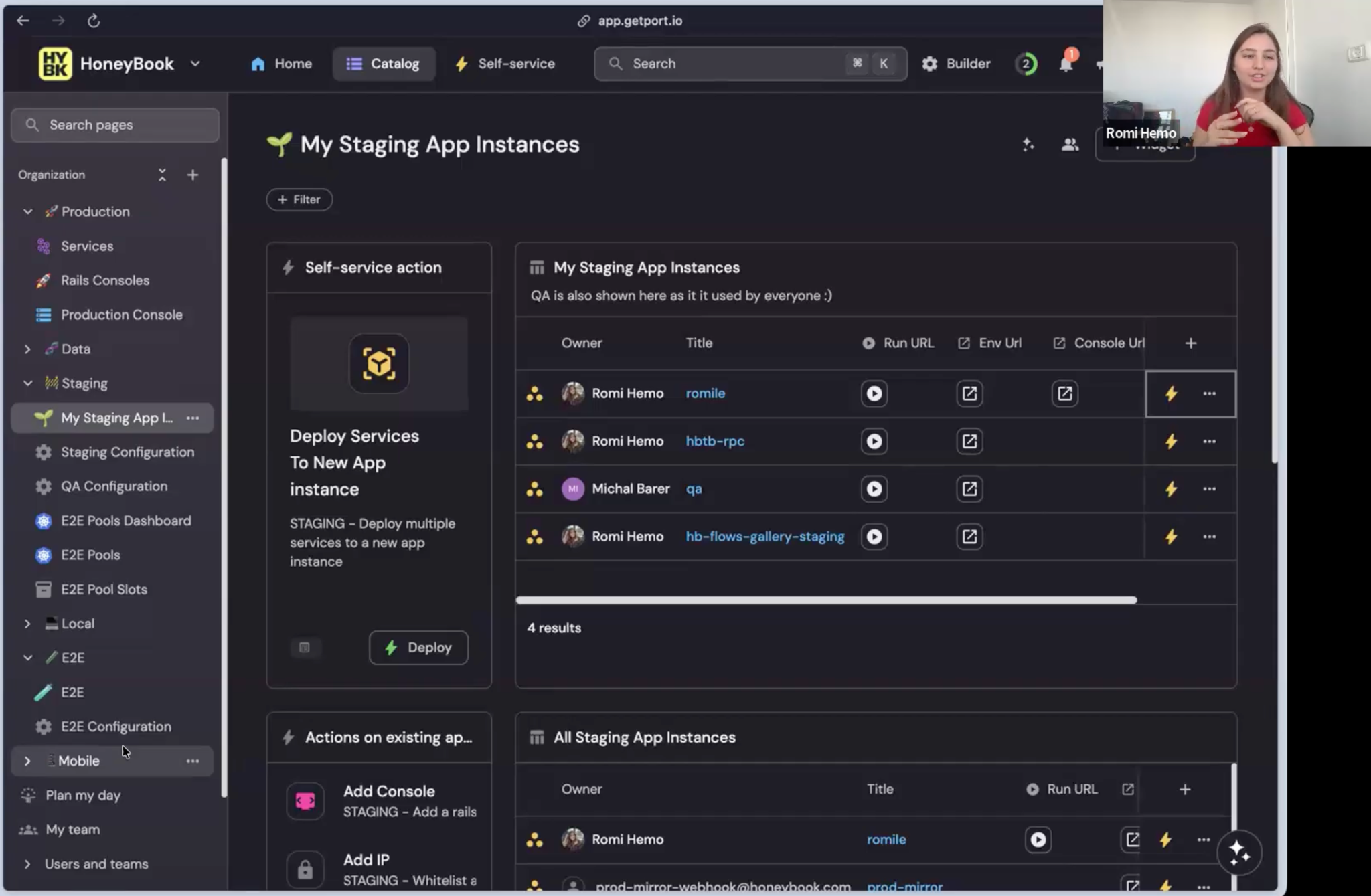This screenshot has height=896, width=1371.
Task: Expand the Data folder
Action: (x=27, y=349)
